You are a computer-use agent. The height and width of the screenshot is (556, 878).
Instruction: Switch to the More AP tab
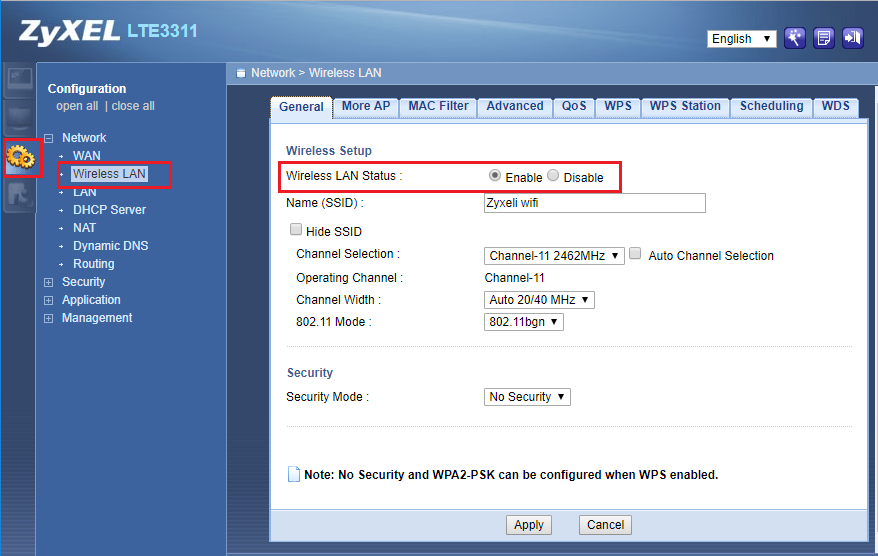[366, 106]
